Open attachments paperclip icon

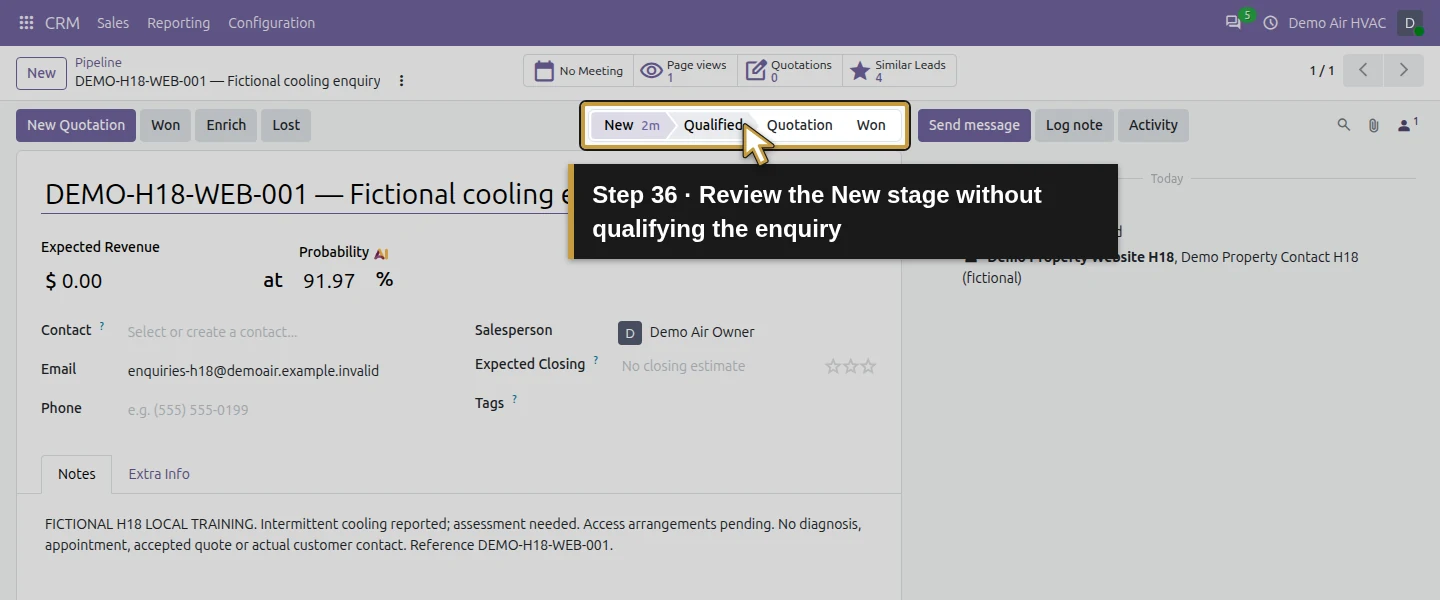[x=1374, y=125]
